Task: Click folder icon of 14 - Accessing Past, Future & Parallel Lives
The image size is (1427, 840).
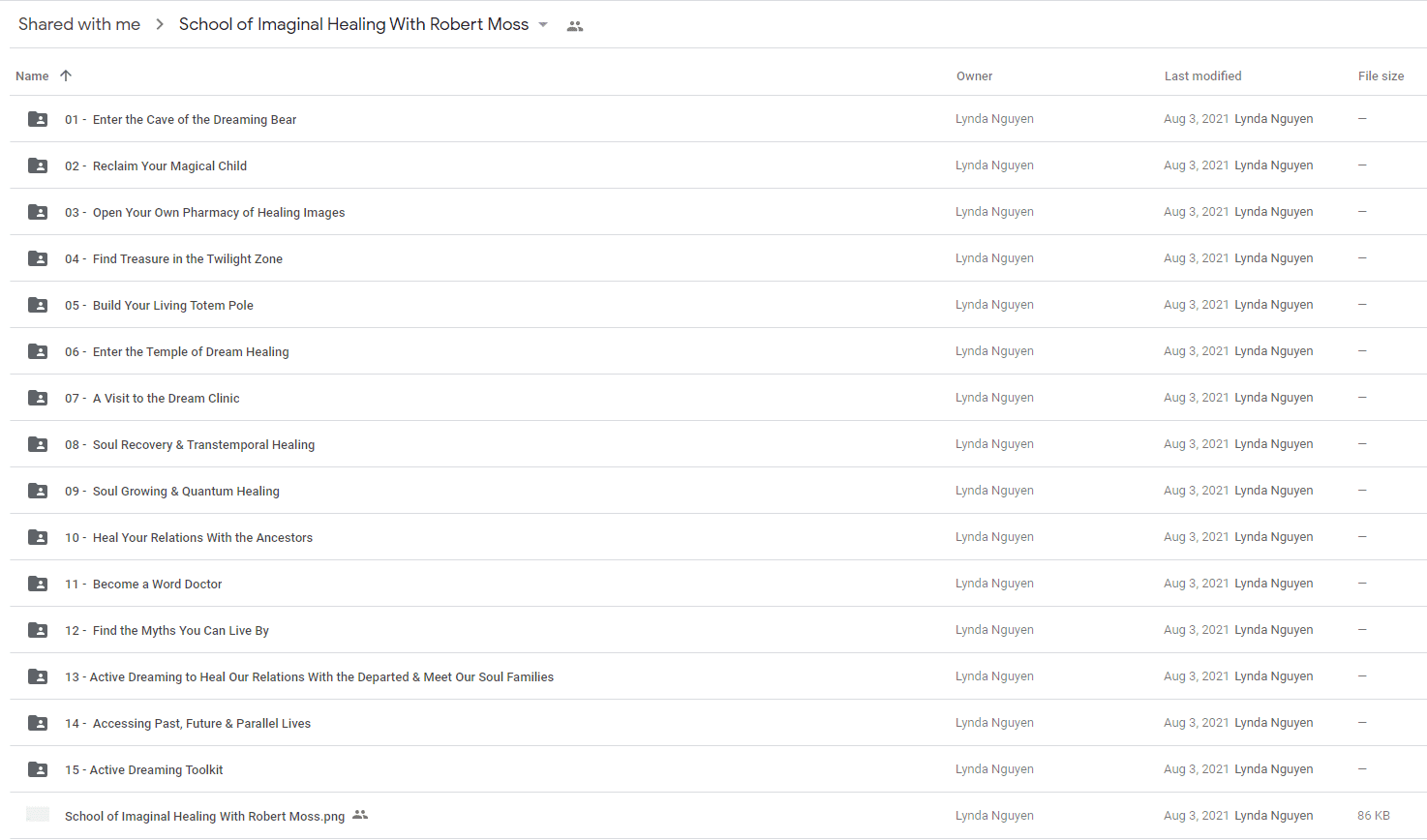Action: [38, 723]
